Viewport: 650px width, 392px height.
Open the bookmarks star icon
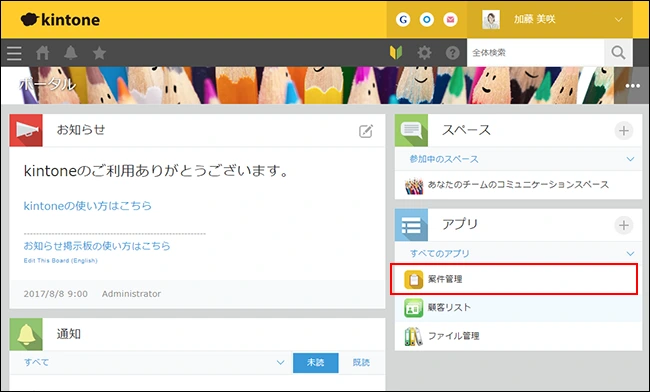[x=99, y=53]
